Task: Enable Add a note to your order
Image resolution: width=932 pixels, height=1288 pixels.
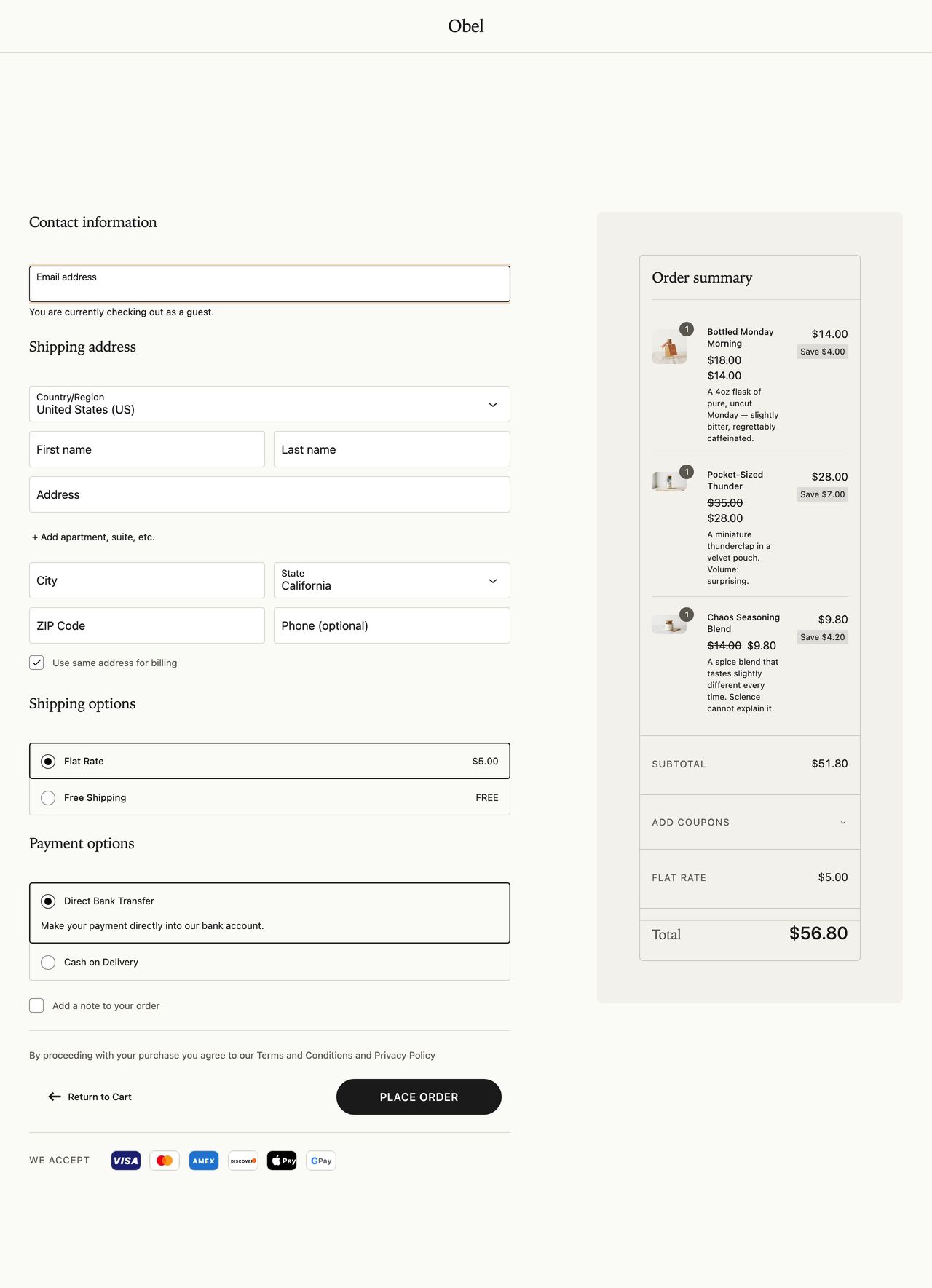Action: [36, 1005]
